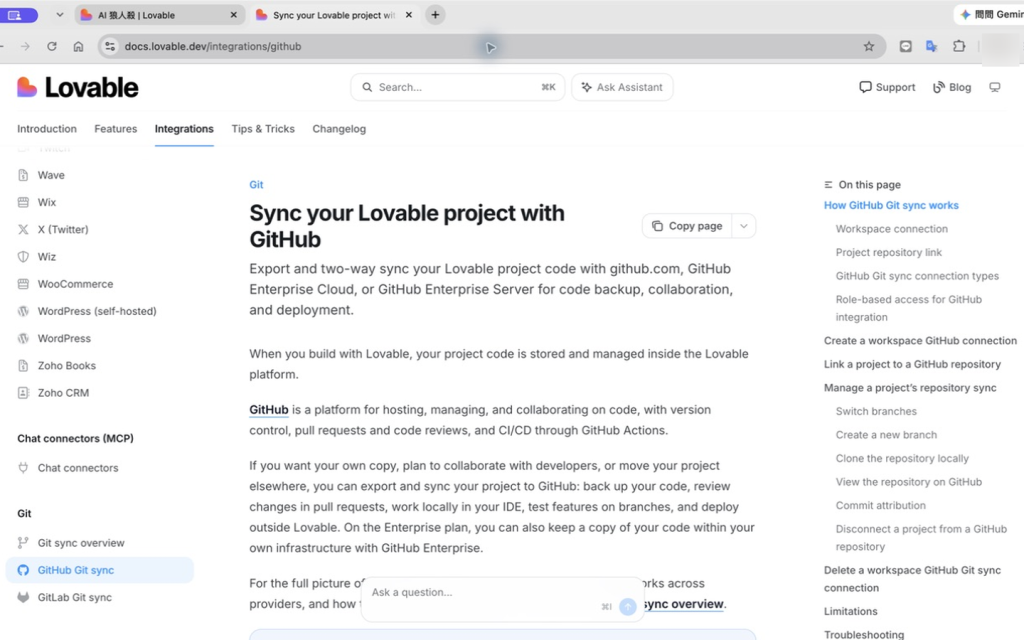This screenshot has height=640, width=1024.
Task: Jump to Link a project to GitHub repository
Action: tap(912, 364)
